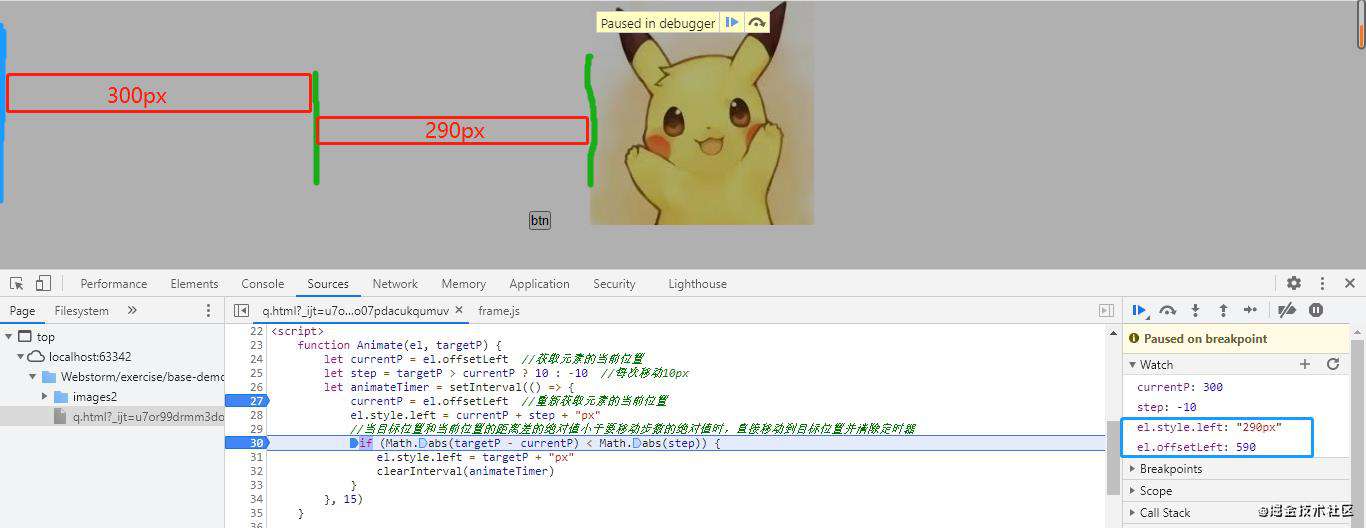This screenshot has width=1366, height=528.
Task: Show more navigator tabs chevron
Action: [132, 311]
